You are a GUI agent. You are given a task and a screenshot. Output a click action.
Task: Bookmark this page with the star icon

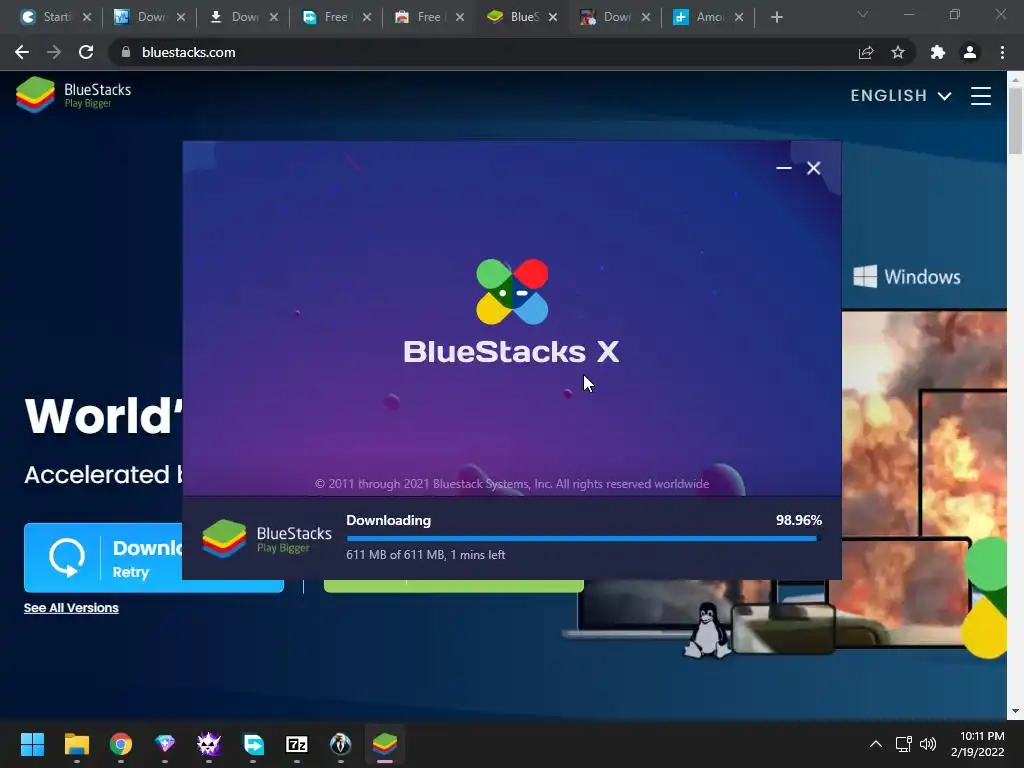[x=898, y=52]
